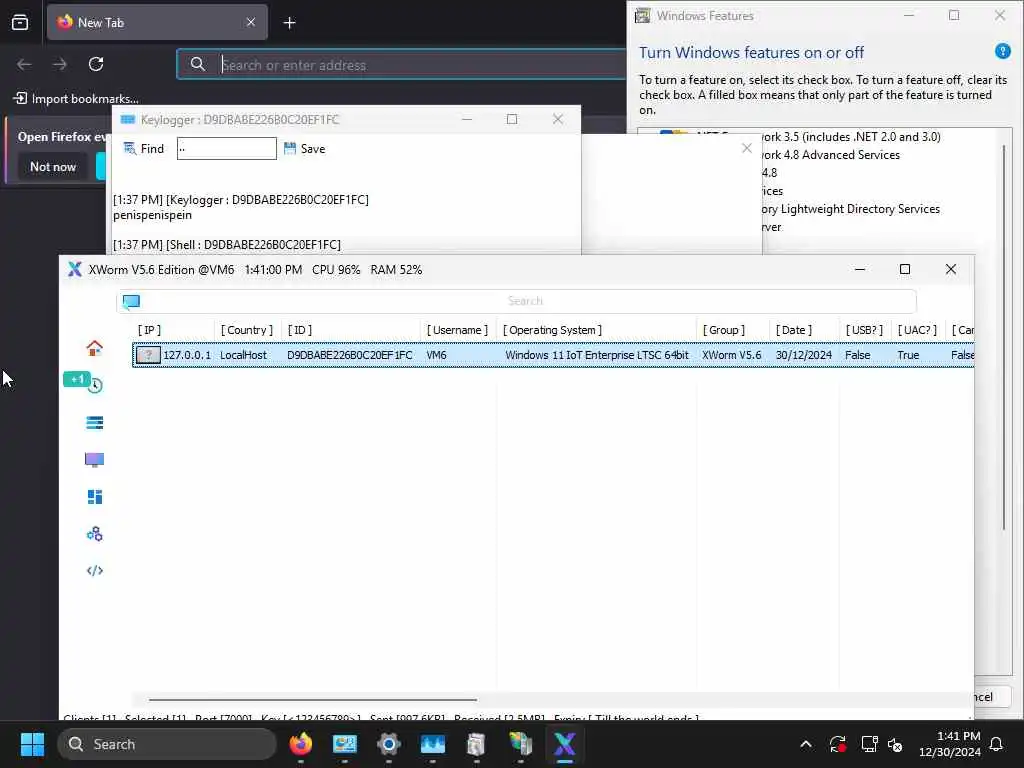Image resolution: width=1024 pixels, height=768 pixels.
Task: Open the gears settings icon in XWorm sidebar
Action: (95, 534)
